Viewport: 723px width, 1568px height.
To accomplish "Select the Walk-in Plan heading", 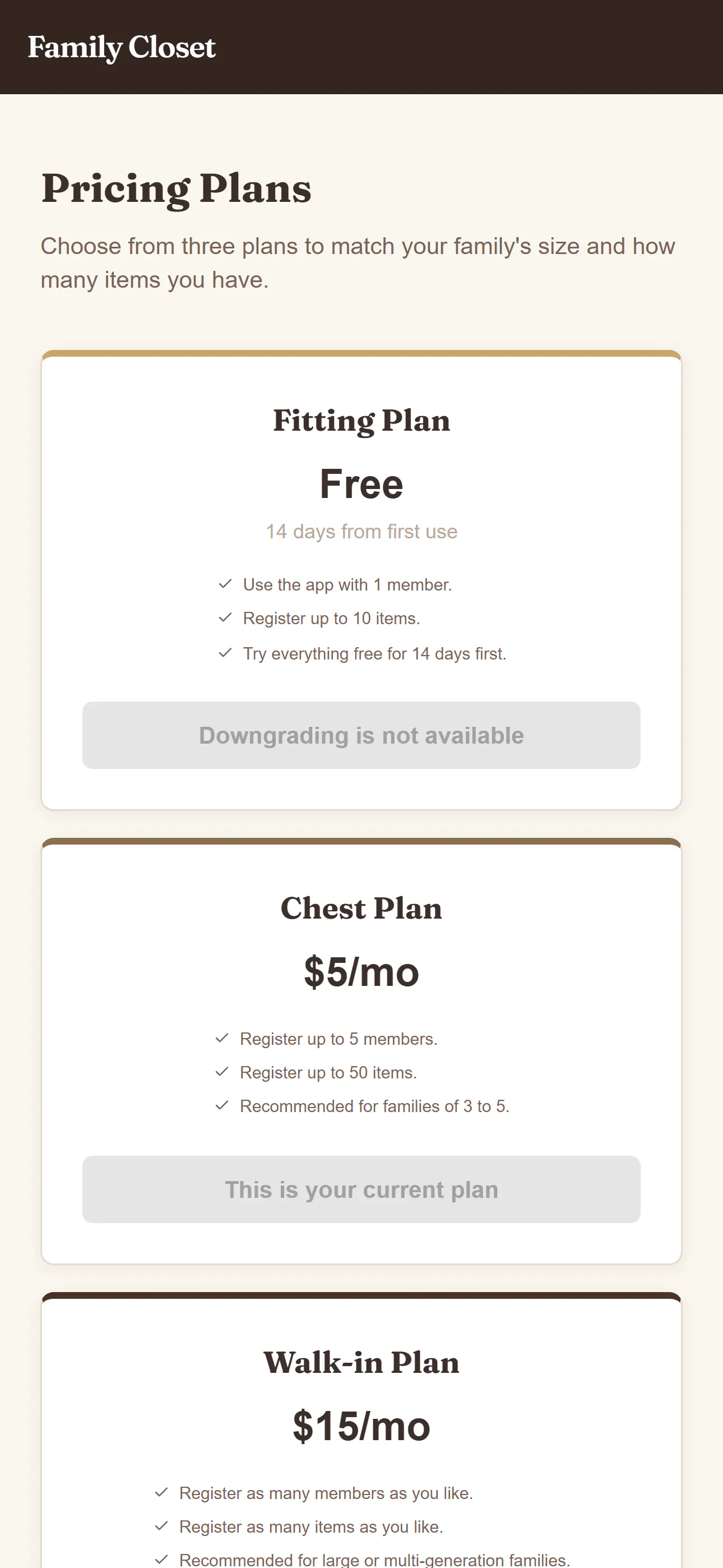I will [x=361, y=1362].
